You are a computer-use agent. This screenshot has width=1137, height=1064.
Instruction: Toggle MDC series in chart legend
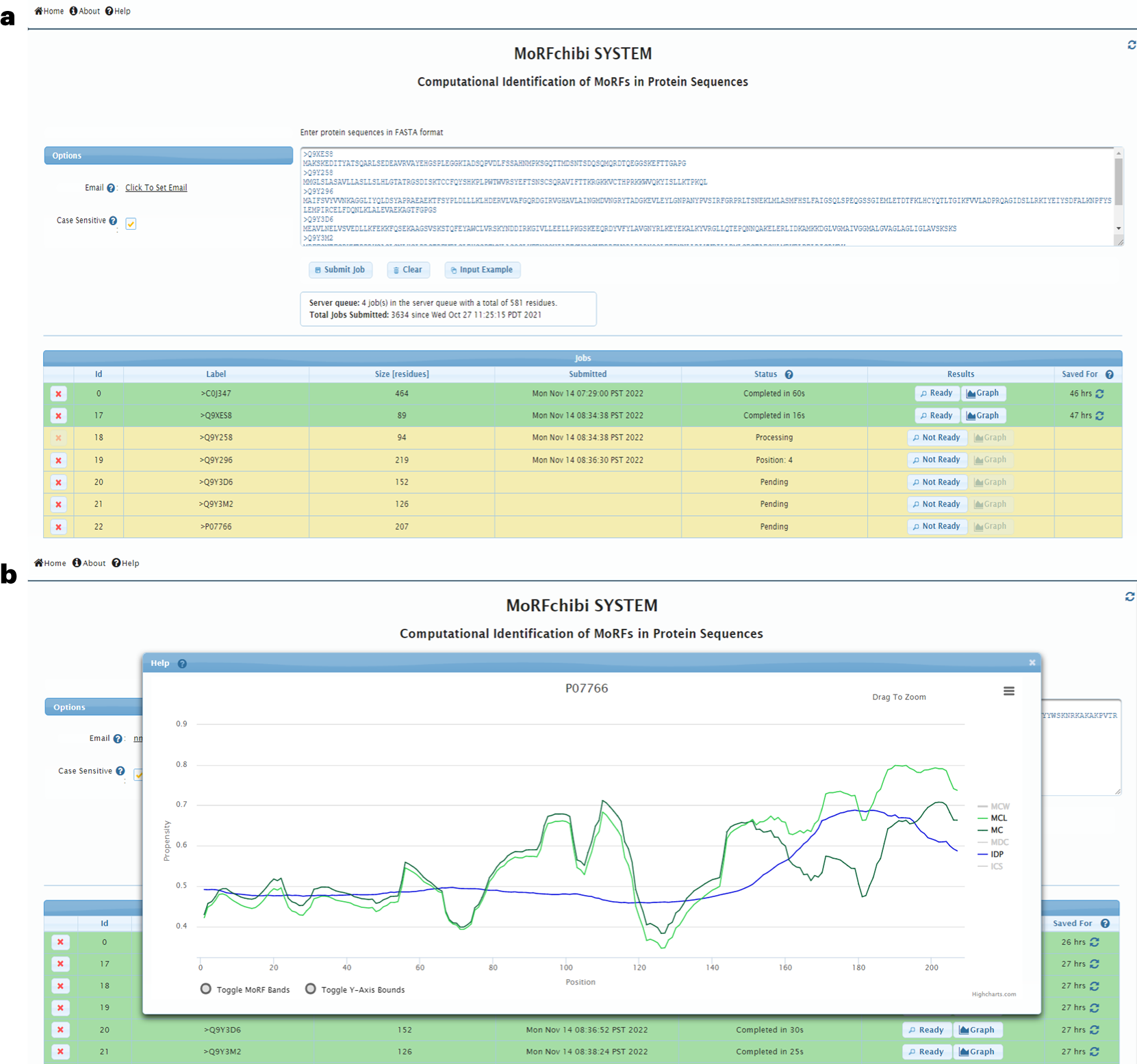[x=994, y=842]
